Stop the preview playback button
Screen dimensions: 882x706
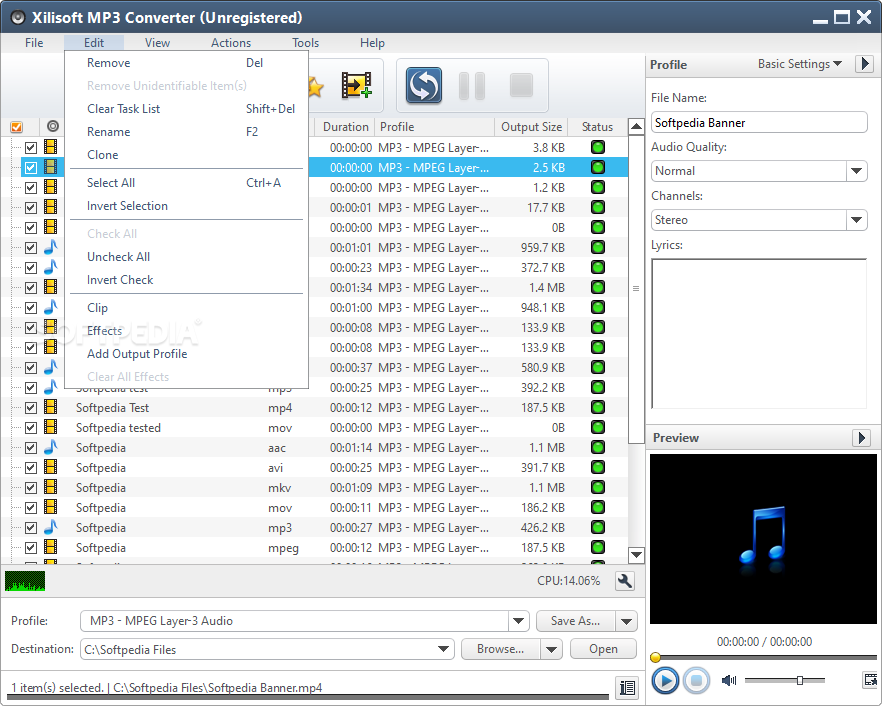[x=696, y=681]
